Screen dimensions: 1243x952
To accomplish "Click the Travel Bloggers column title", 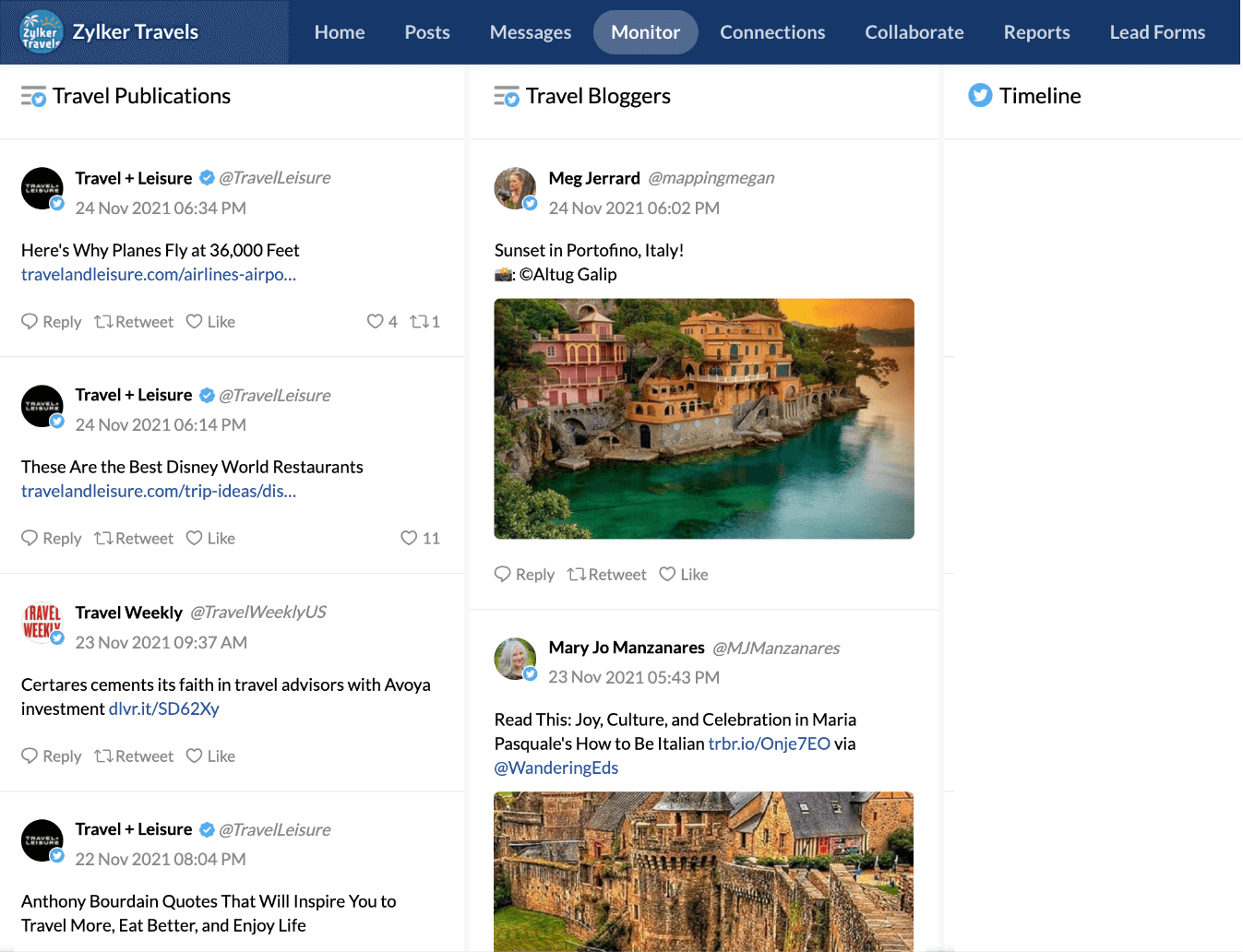I will click(598, 96).
